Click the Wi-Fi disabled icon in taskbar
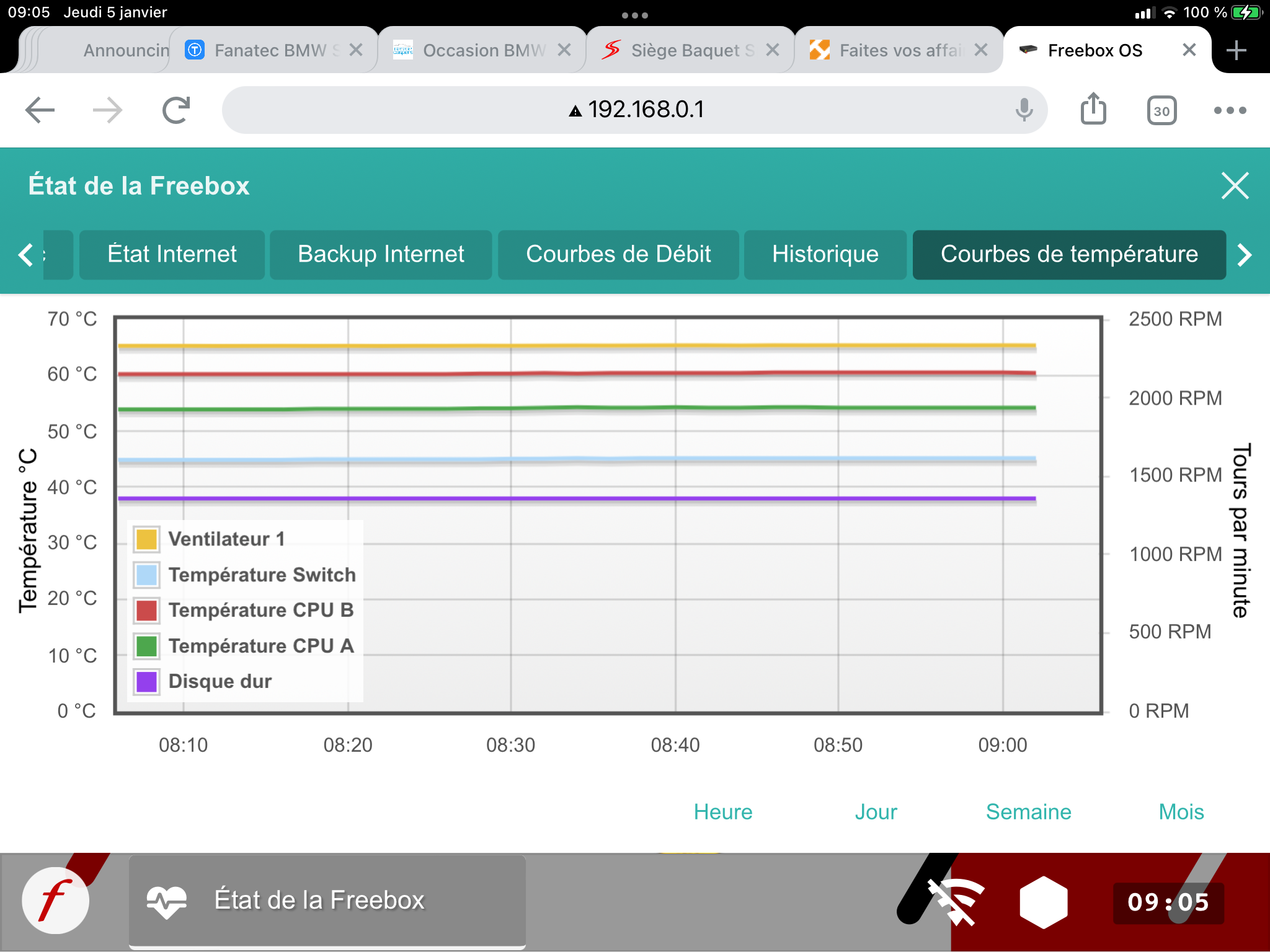Screen dimensions: 1270x952 tap(956, 901)
